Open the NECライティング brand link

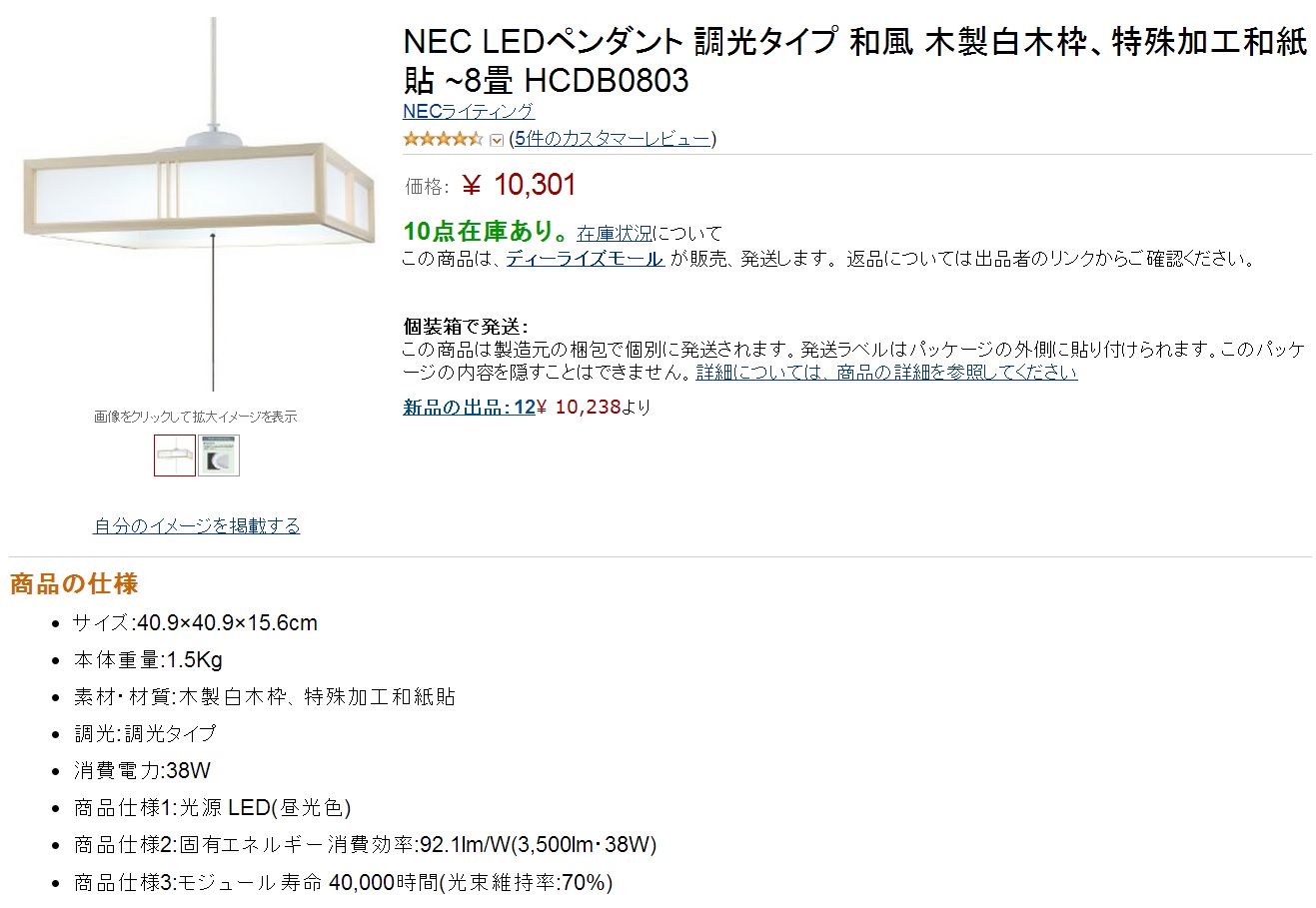click(469, 111)
